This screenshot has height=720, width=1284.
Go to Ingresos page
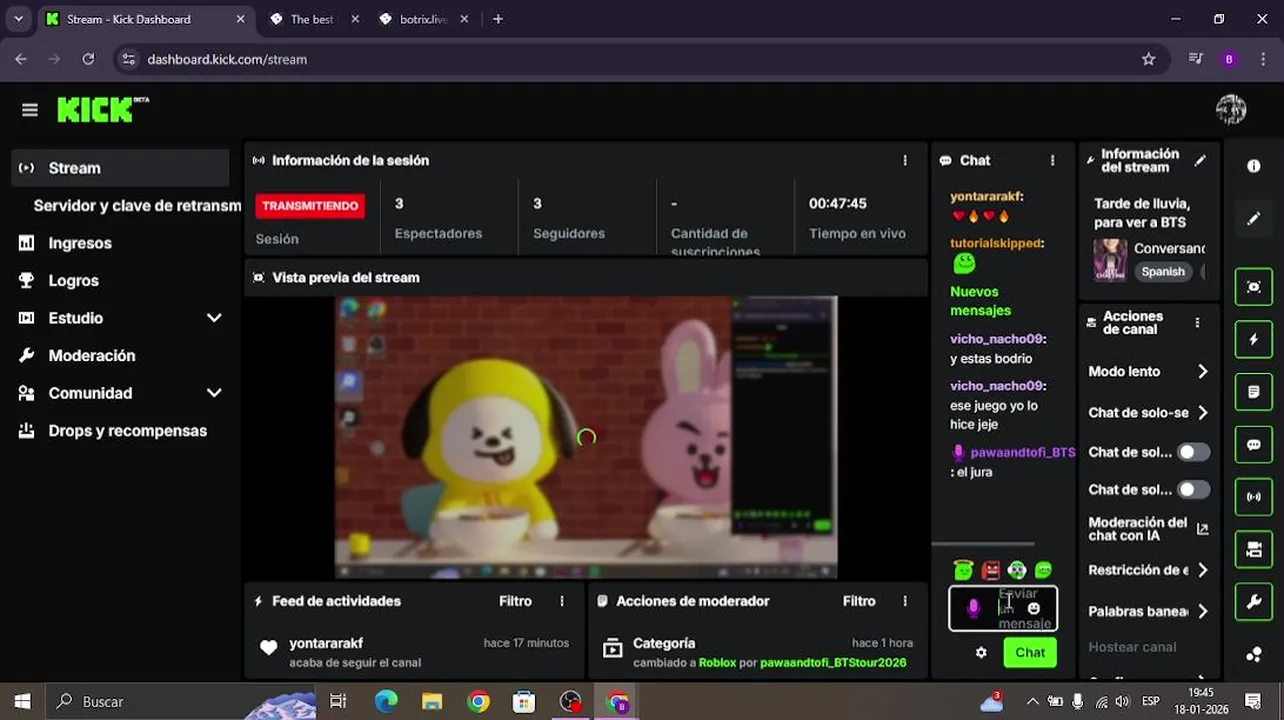[x=80, y=243]
